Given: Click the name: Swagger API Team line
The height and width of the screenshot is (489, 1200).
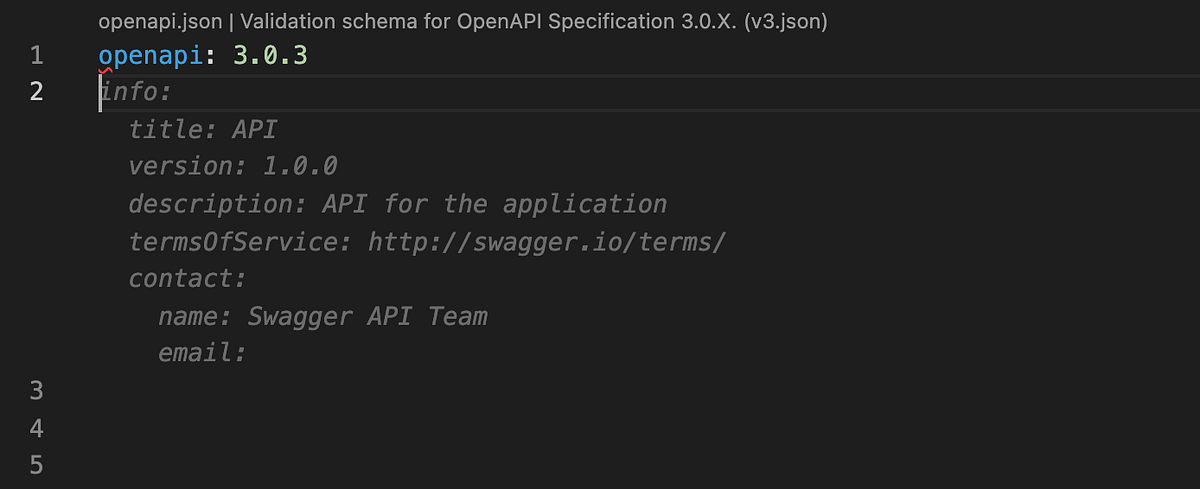Looking at the screenshot, I should [323, 316].
